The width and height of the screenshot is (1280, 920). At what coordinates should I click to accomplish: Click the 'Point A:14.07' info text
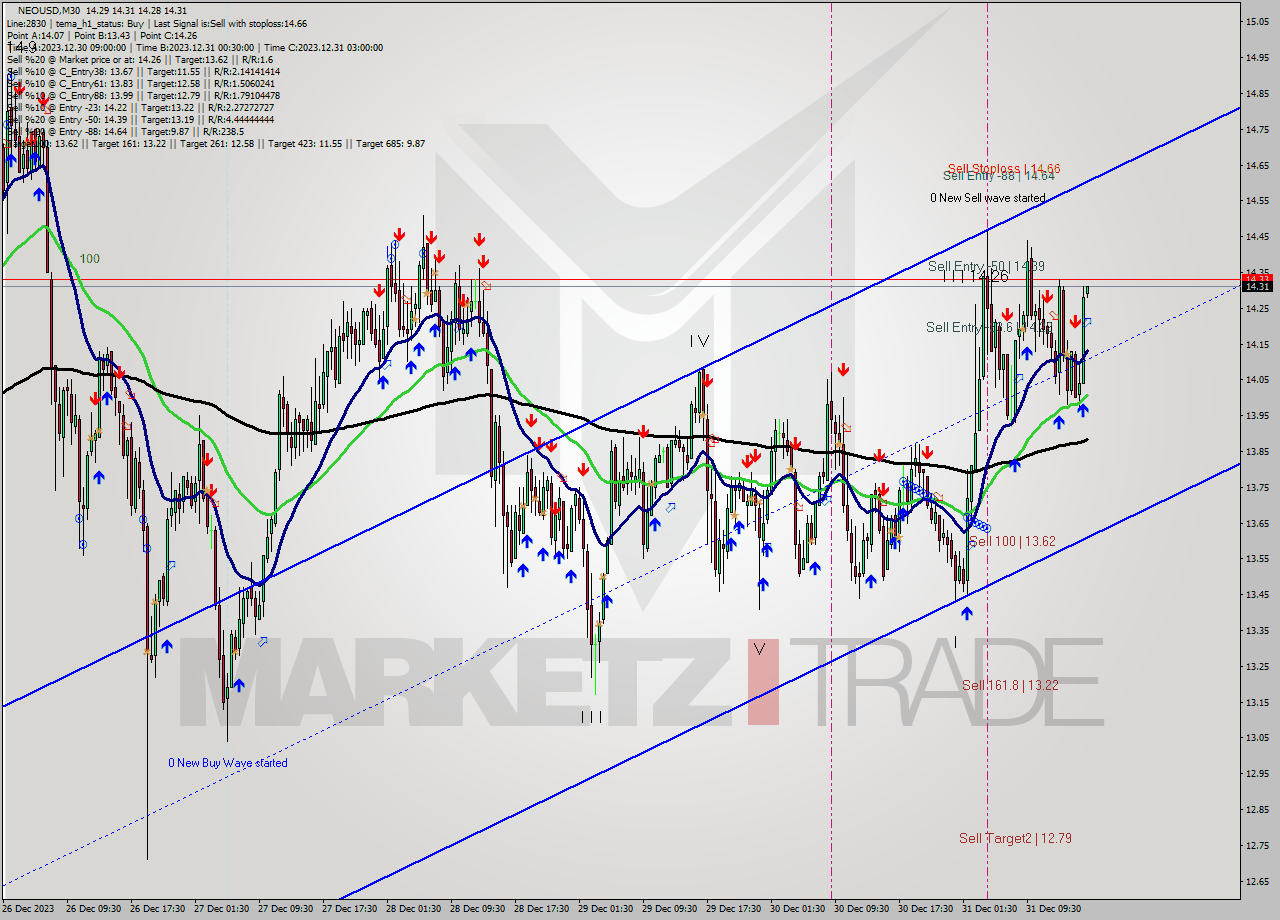(x=37, y=35)
